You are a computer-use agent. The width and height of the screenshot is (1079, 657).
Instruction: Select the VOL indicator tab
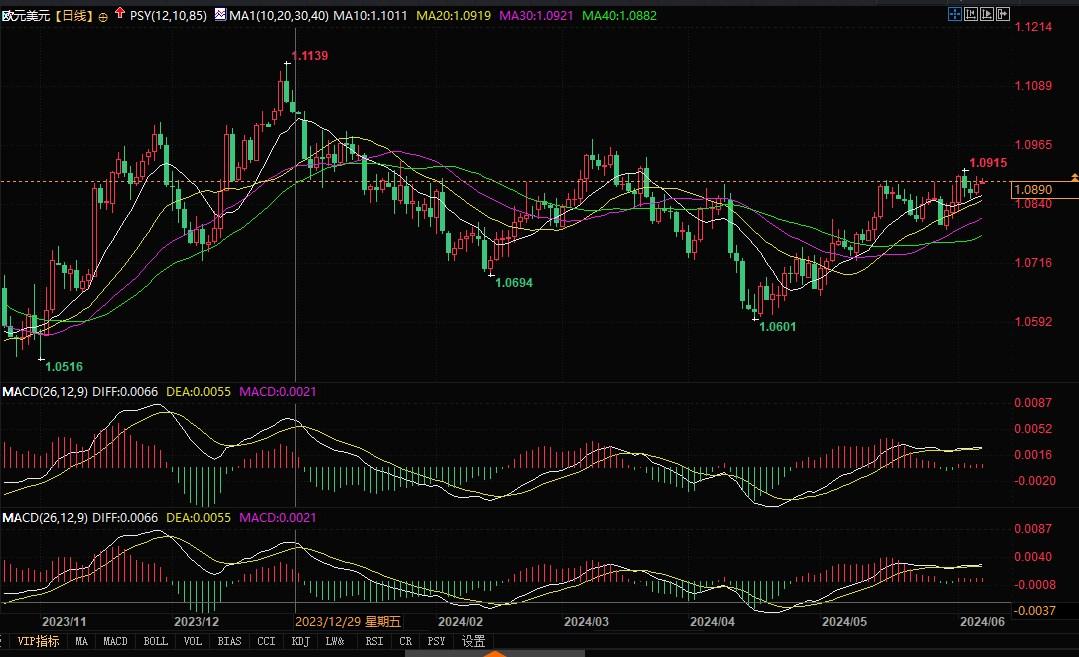click(x=193, y=641)
